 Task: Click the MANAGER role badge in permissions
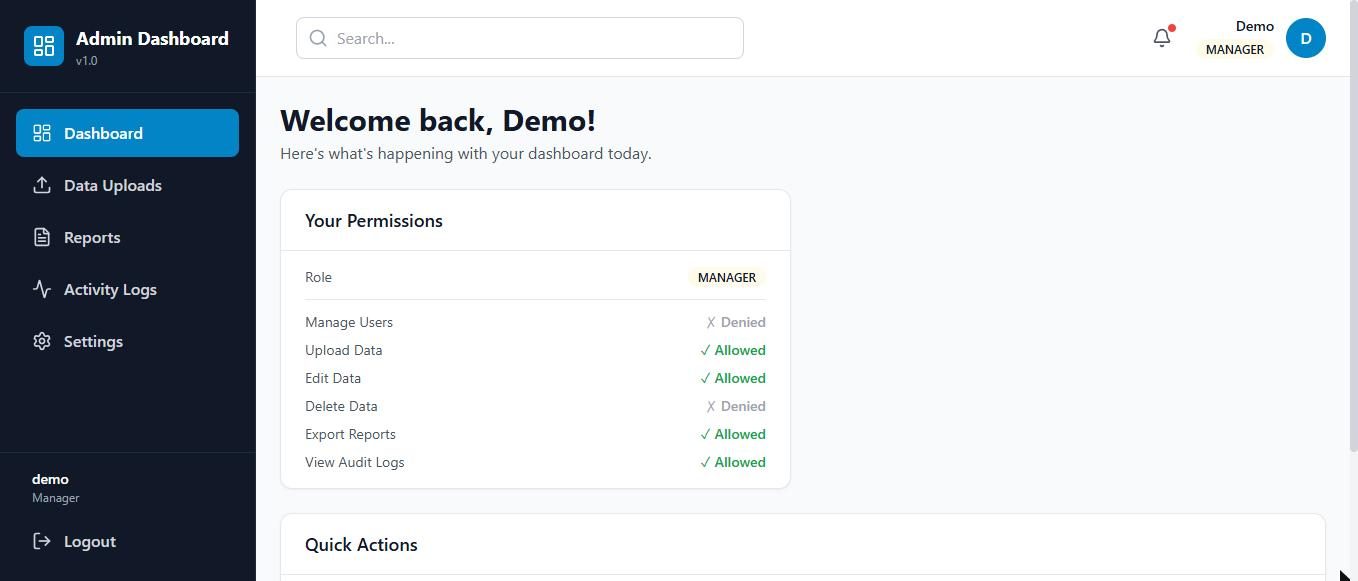(727, 277)
